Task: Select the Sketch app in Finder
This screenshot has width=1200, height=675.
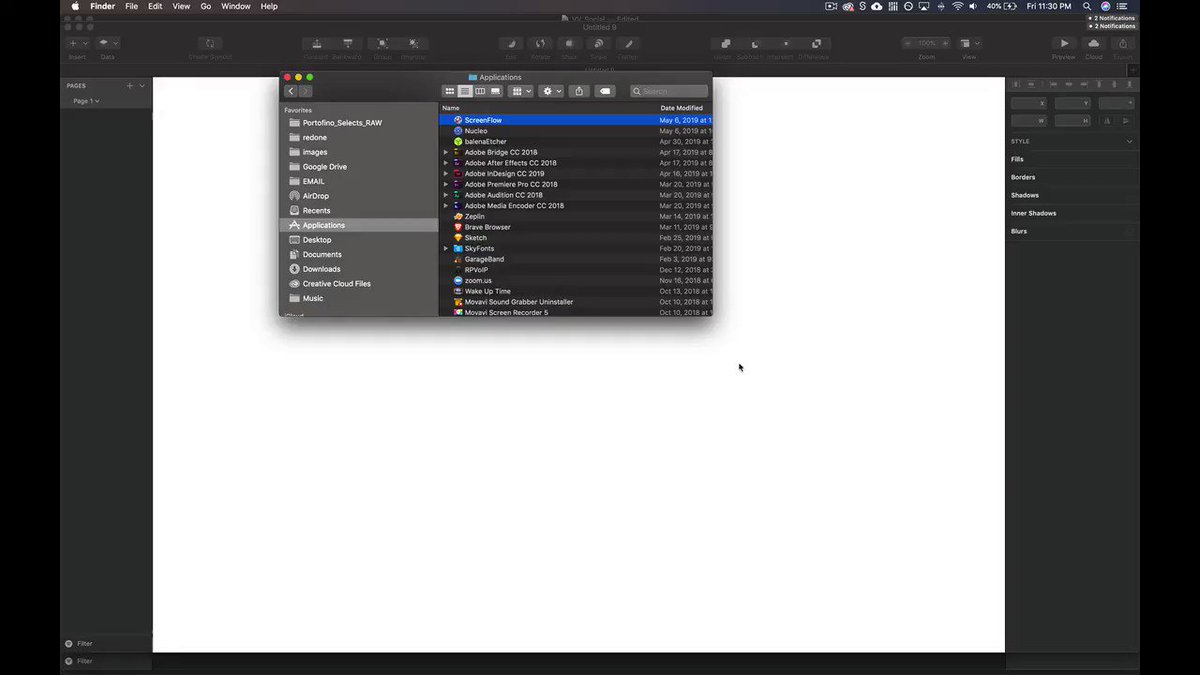Action: pyautogui.click(x=575, y=238)
